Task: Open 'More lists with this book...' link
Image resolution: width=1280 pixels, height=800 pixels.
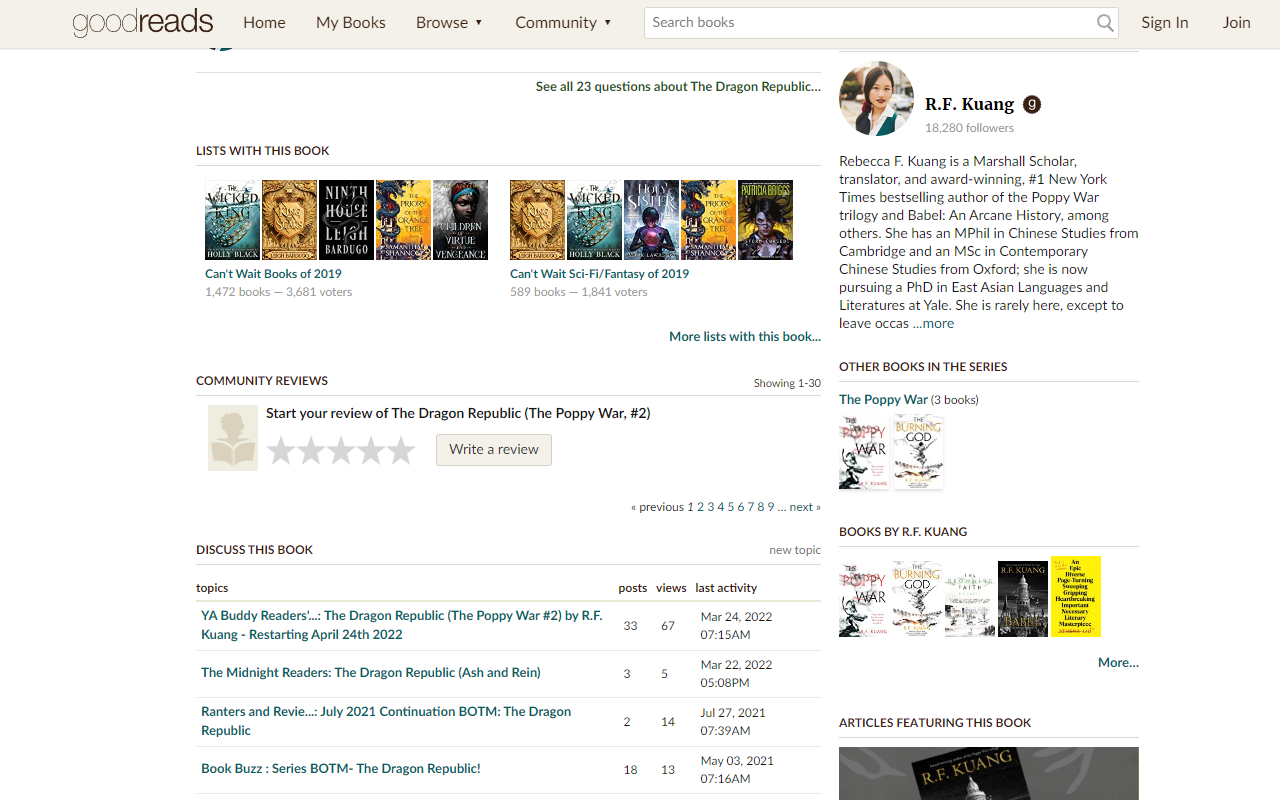Action: 744,336
